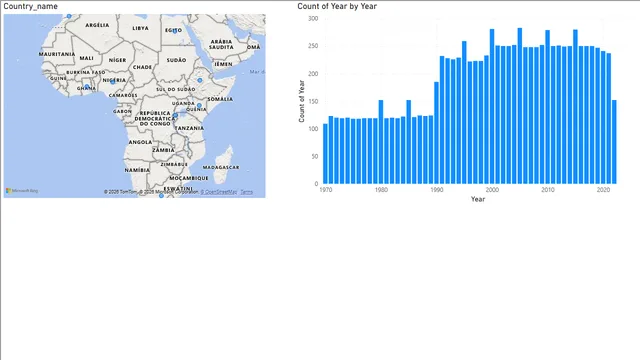Click the 50 y-axis label
Viewport: 640px width, 360px height.
click(x=315, y=156)
